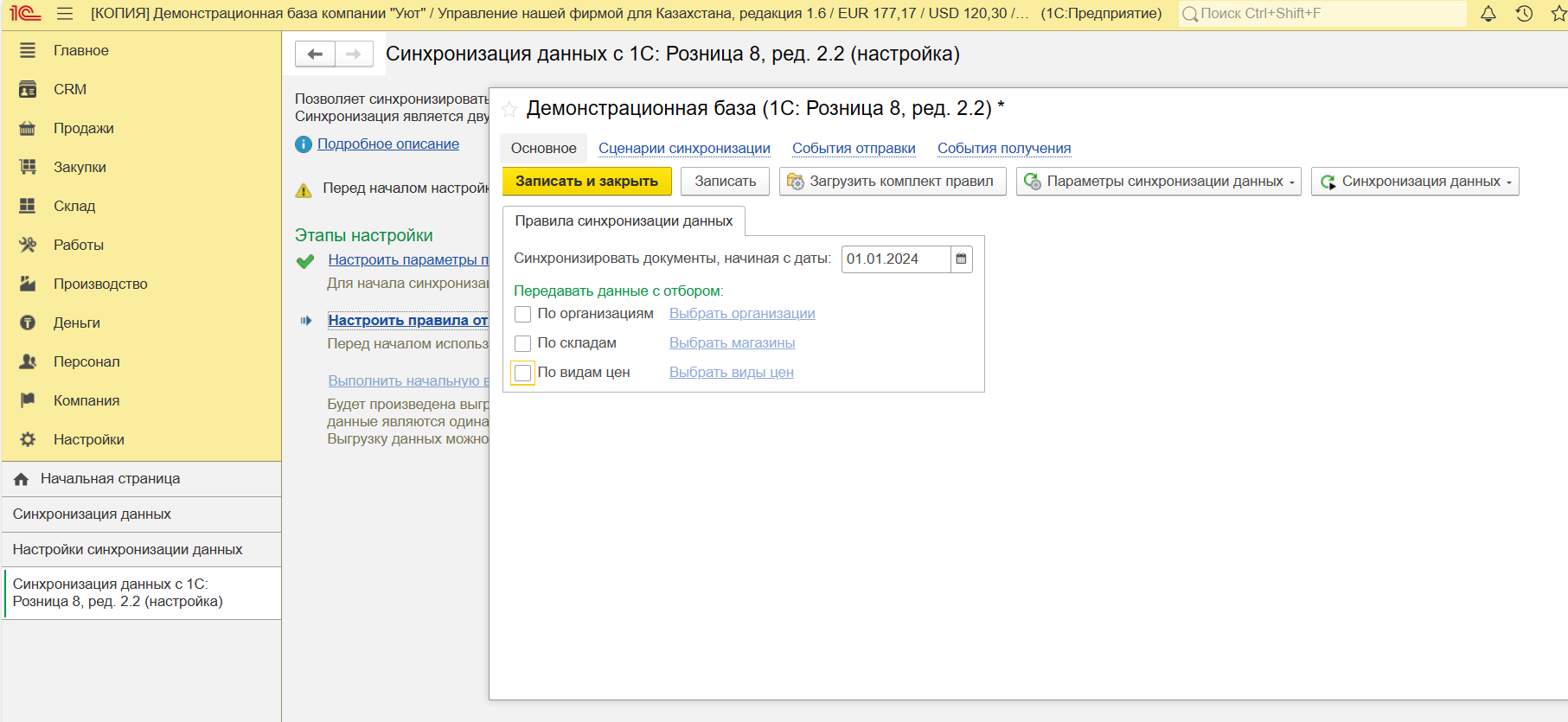
Task: Click the search field Поиск Ctrl+Shift+F
Action: pos(1323,14)
